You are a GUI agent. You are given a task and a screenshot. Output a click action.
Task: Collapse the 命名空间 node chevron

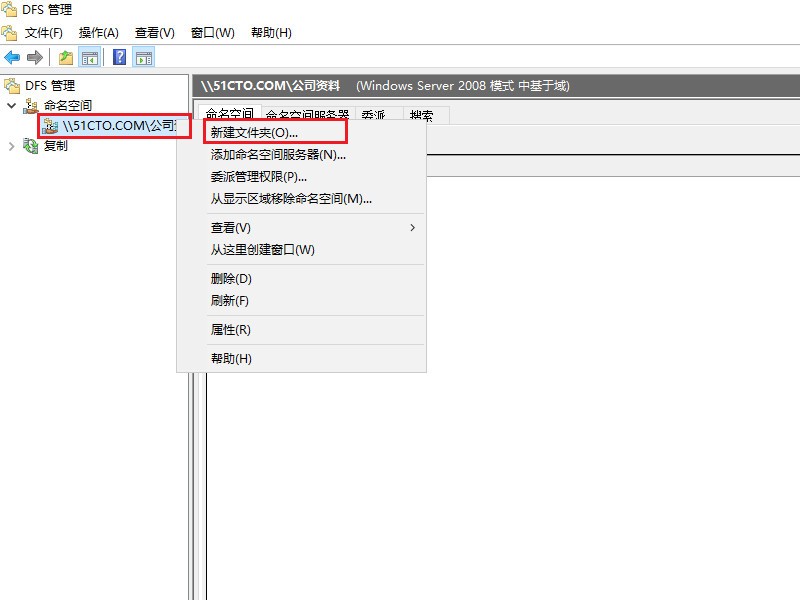10,105
